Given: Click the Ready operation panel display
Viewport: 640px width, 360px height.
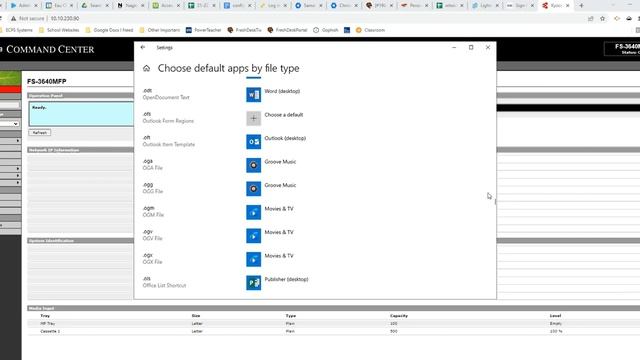Looking at the screenshot, I should [81, 114].
